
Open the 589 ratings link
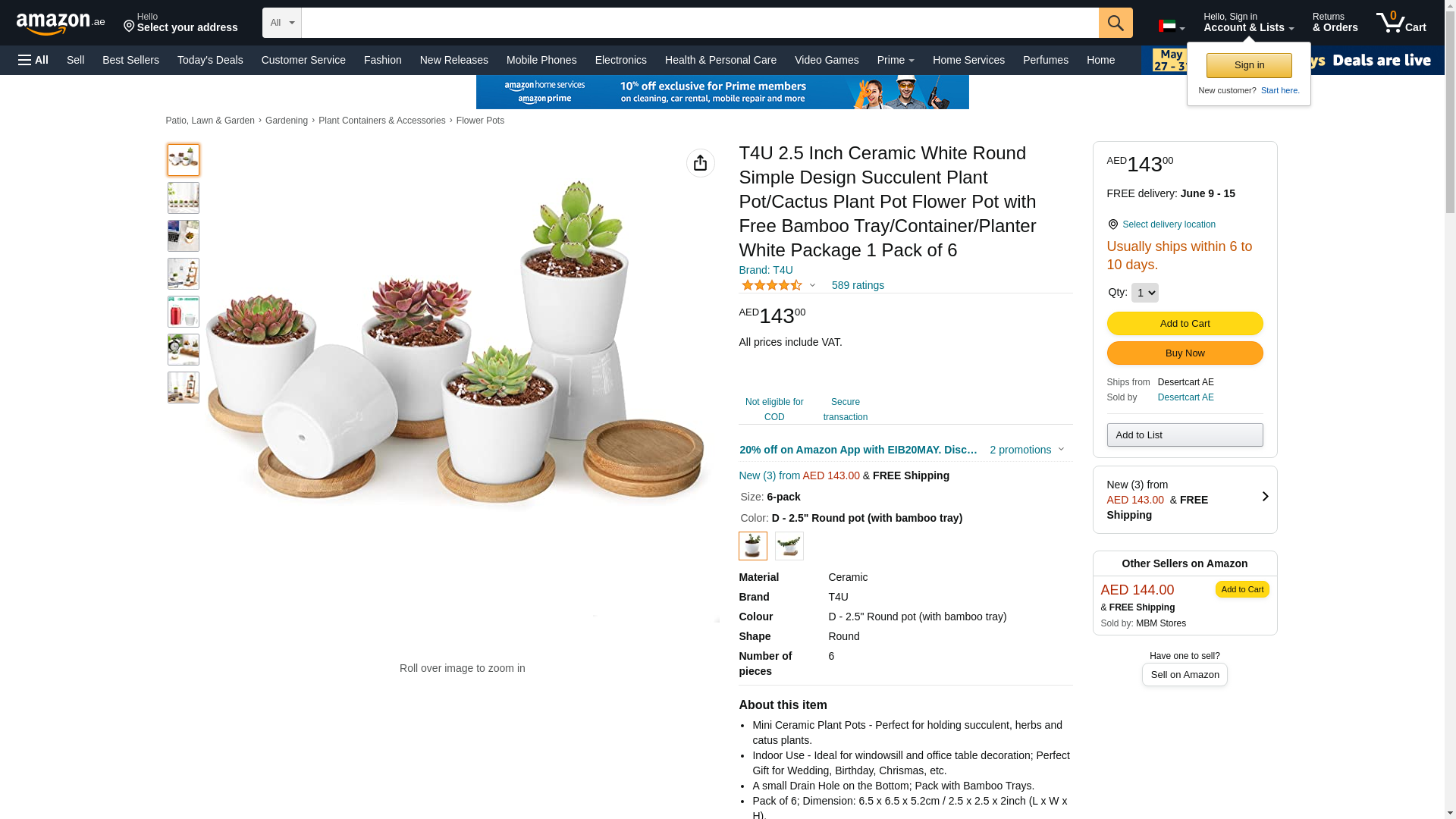coord(858,285)
